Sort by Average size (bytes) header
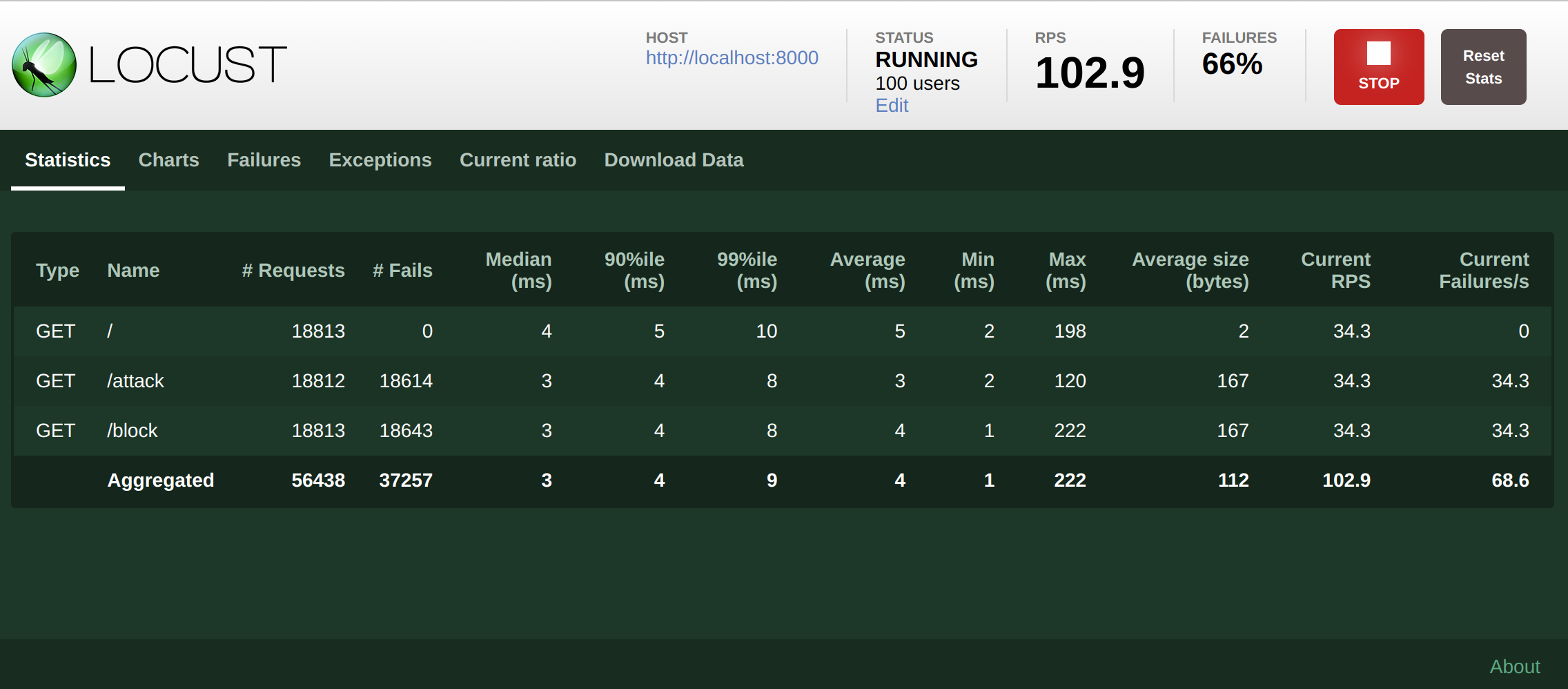The width and height of the screenshot is (1568, 689). [x=1190, y=271]
